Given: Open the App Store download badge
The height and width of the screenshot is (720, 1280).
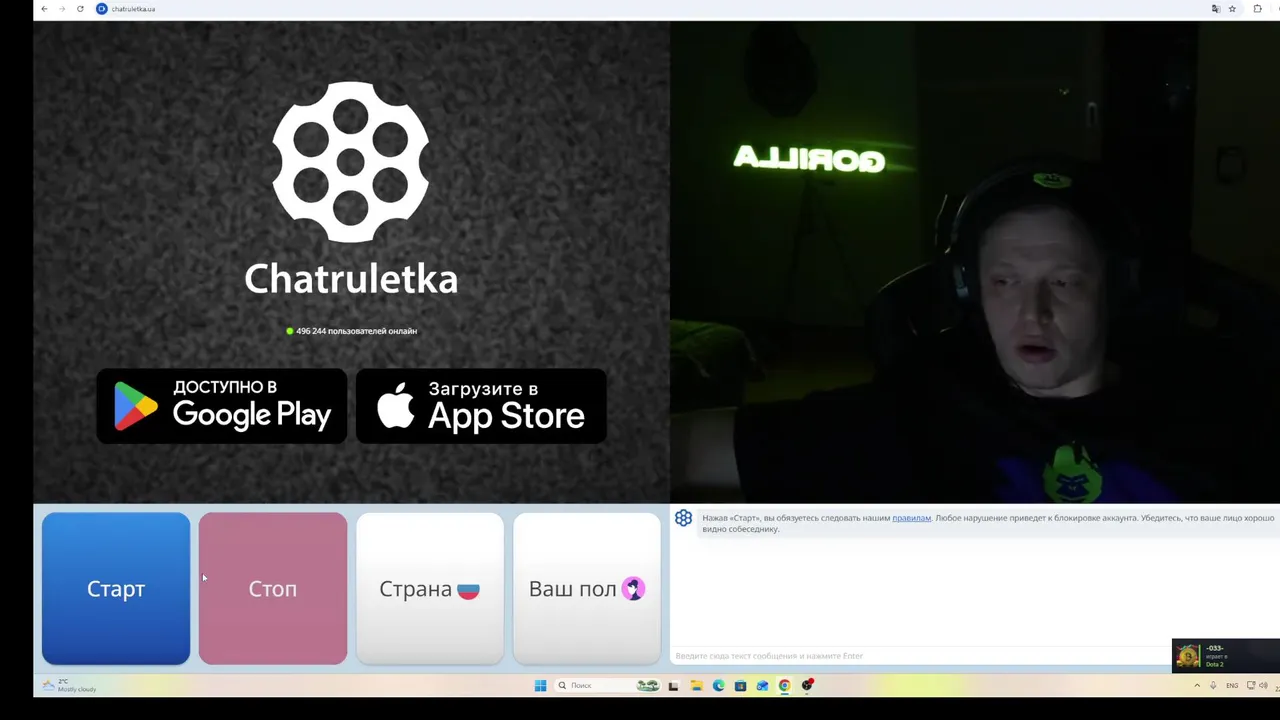Looking at the screenshot, I should tap(481, 406).
